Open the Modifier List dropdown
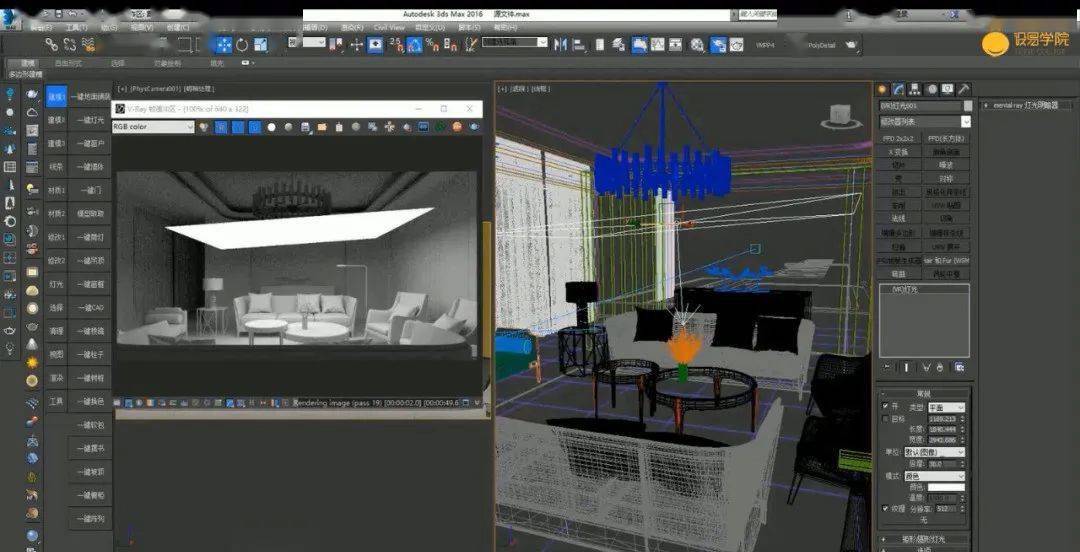The image size is (1080, 552). point(925,121)
